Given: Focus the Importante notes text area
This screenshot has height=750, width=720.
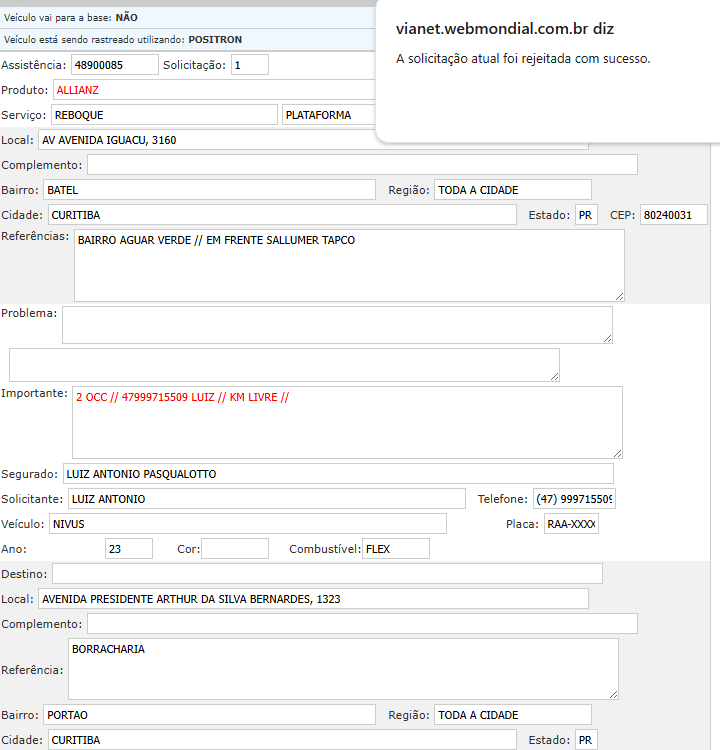Looking at the screenshot, I should pos(347,422).
